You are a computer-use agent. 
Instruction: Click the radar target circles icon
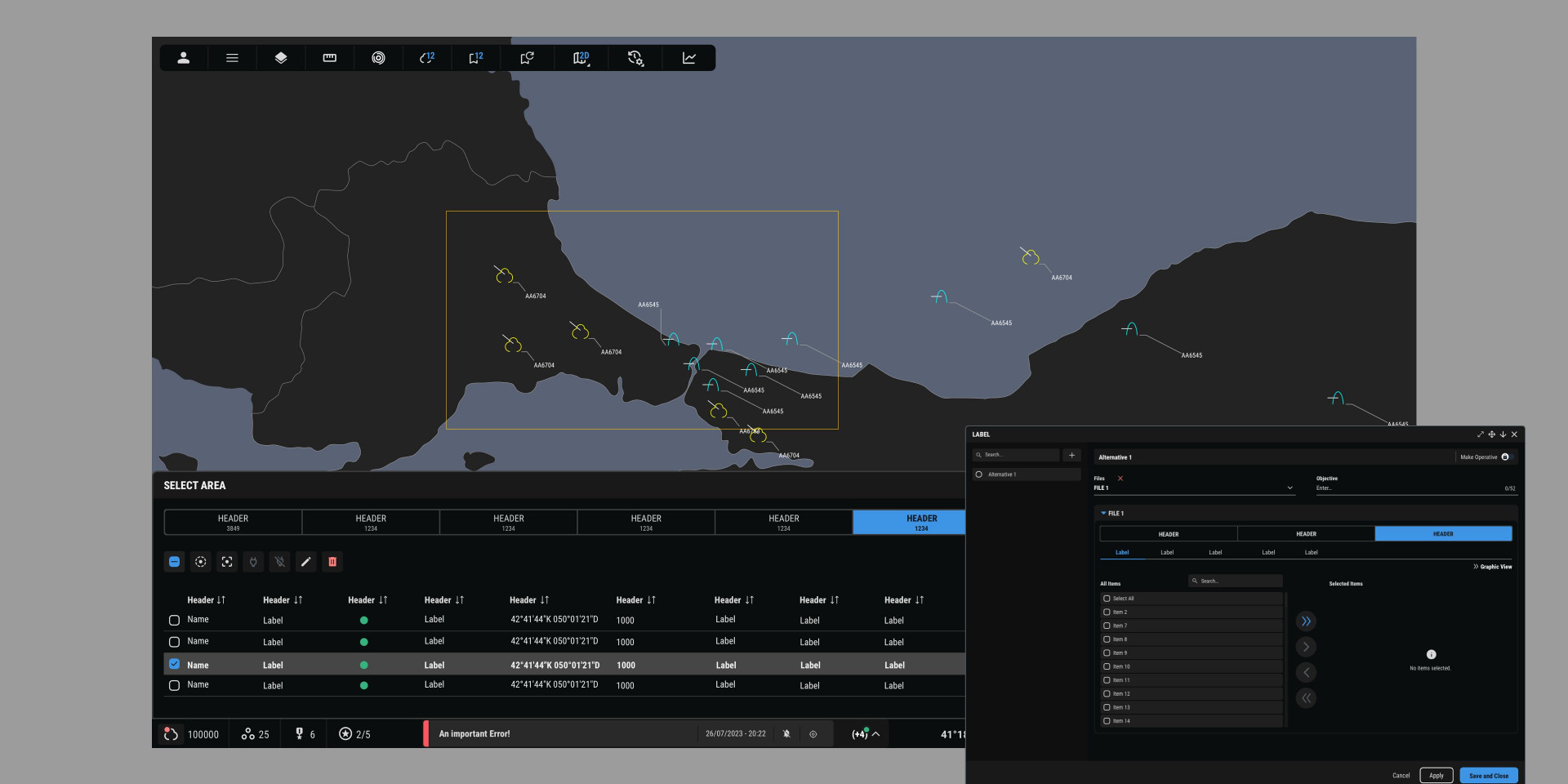click(378, 58)
